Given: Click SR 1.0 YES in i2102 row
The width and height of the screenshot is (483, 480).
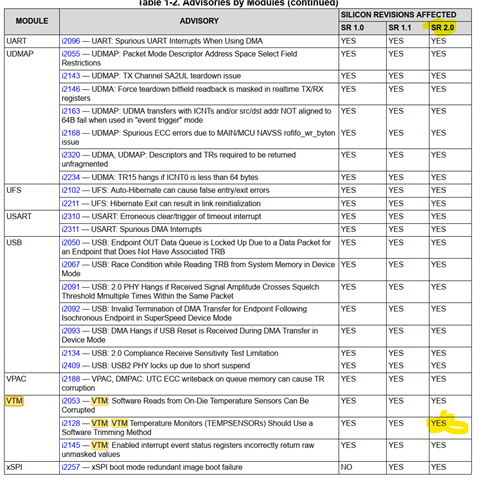Looking at the screenshot, I should tap(348, 190).
